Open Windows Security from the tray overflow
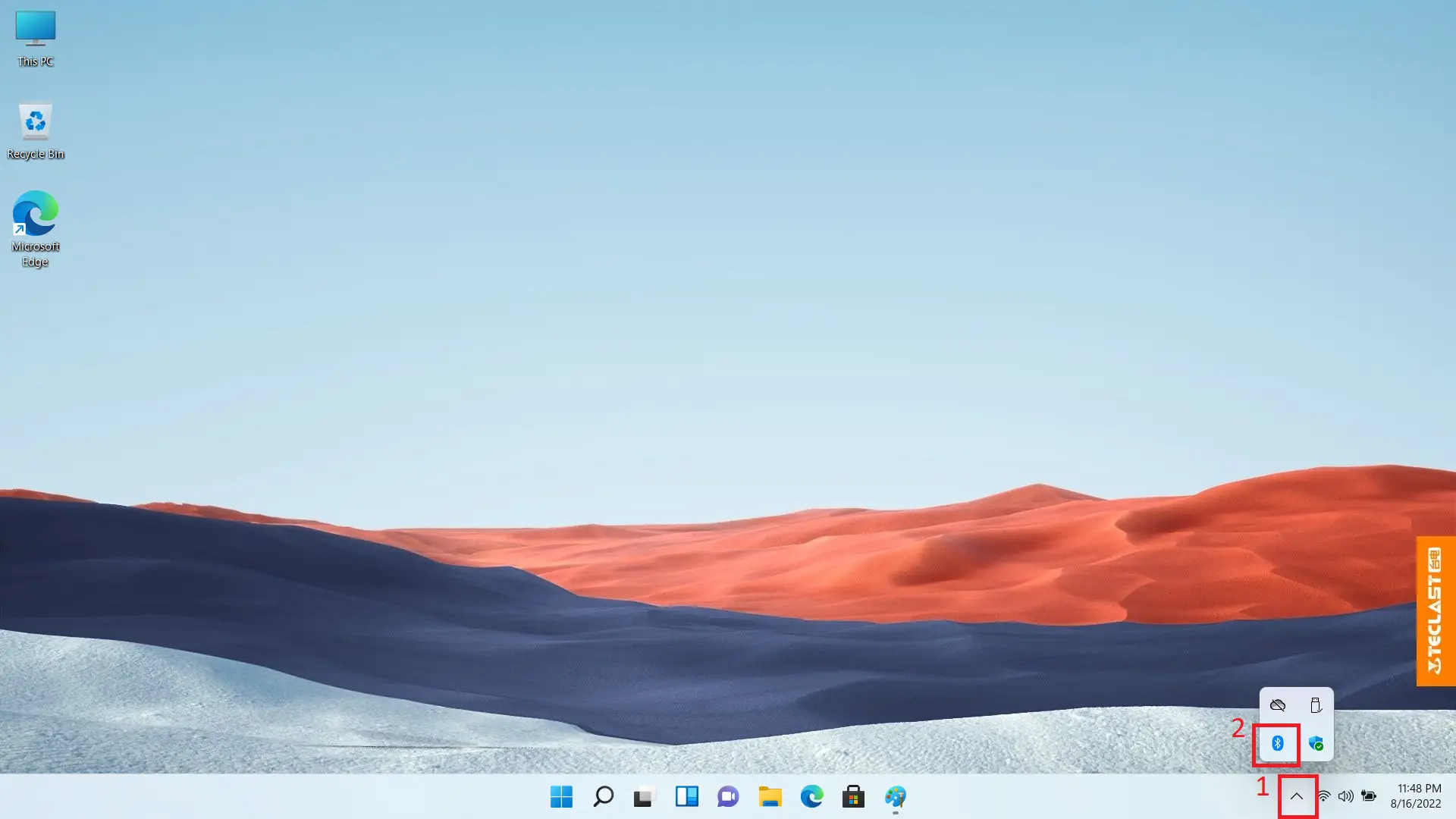The width and height of the screenshot is (1456, 819). (1316, 744)
